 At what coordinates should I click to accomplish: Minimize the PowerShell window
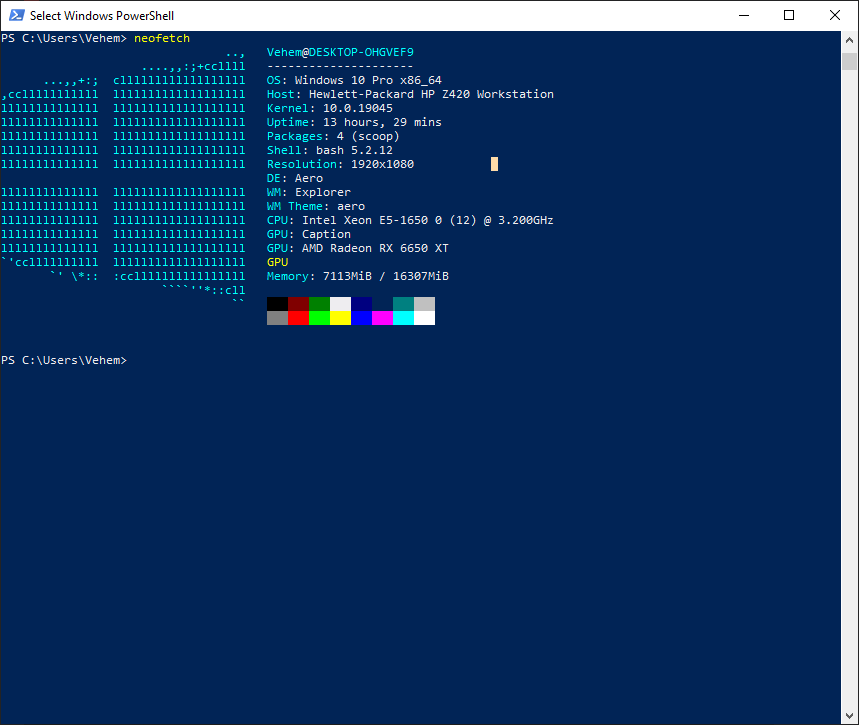[743, 15]
